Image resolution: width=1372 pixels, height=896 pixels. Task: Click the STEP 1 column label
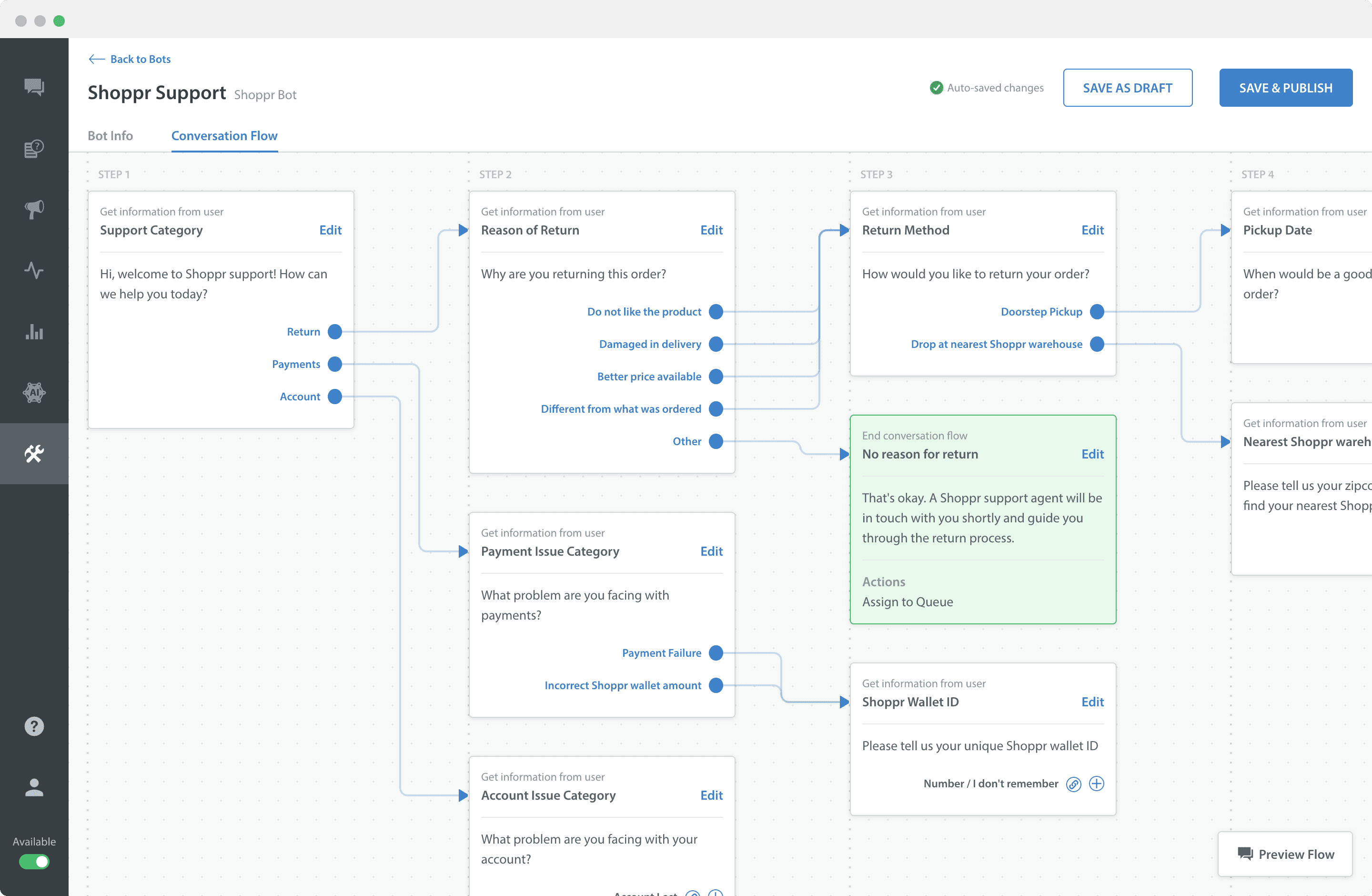click(x=113, y=174)
